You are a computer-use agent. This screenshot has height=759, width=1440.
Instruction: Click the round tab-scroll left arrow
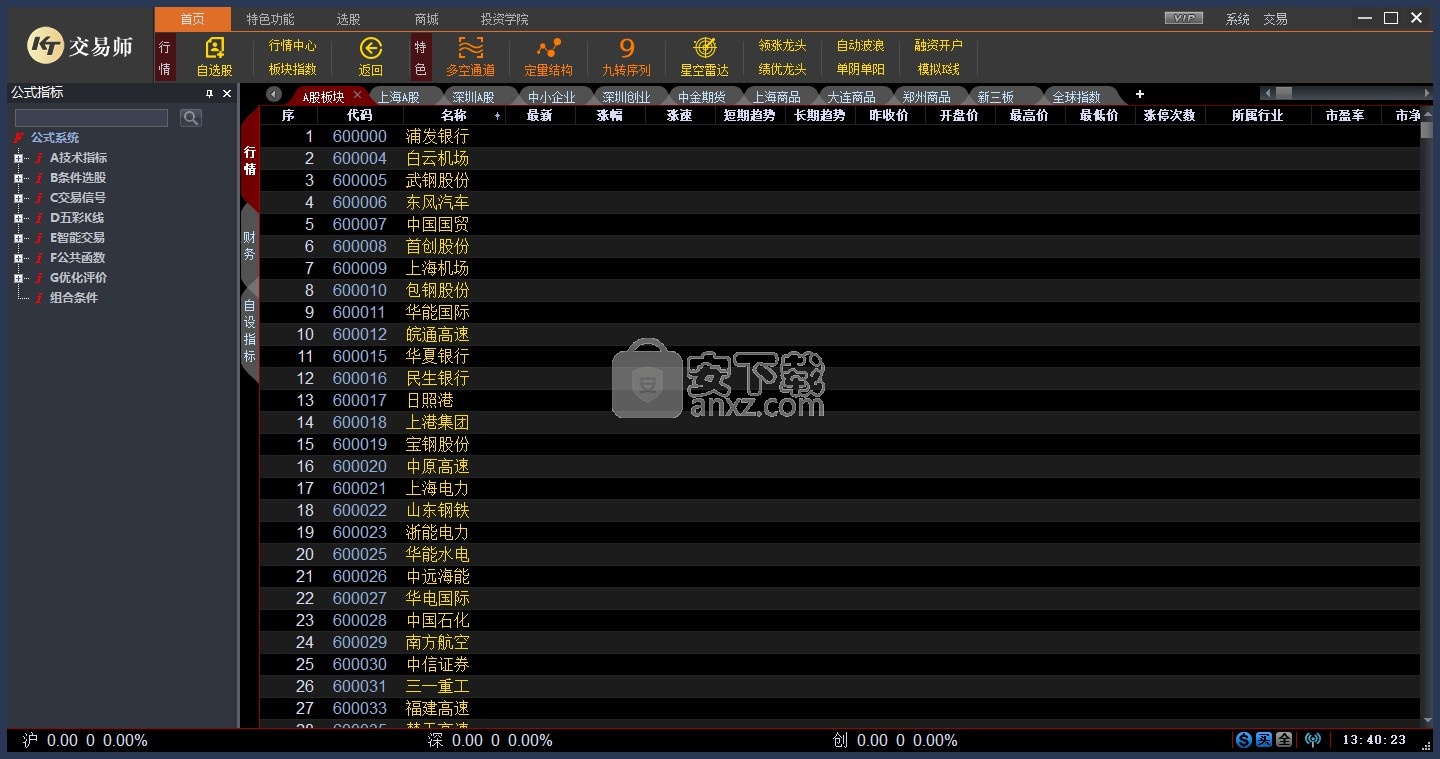[x=274, y=94]
